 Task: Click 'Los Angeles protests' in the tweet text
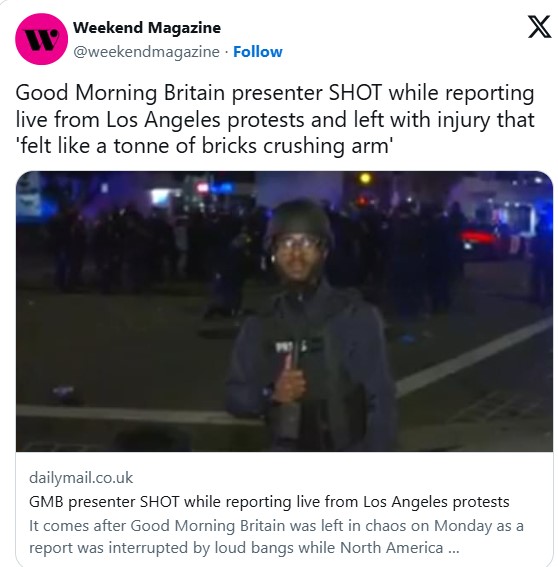pyautogui.click(x=205, y=120)
